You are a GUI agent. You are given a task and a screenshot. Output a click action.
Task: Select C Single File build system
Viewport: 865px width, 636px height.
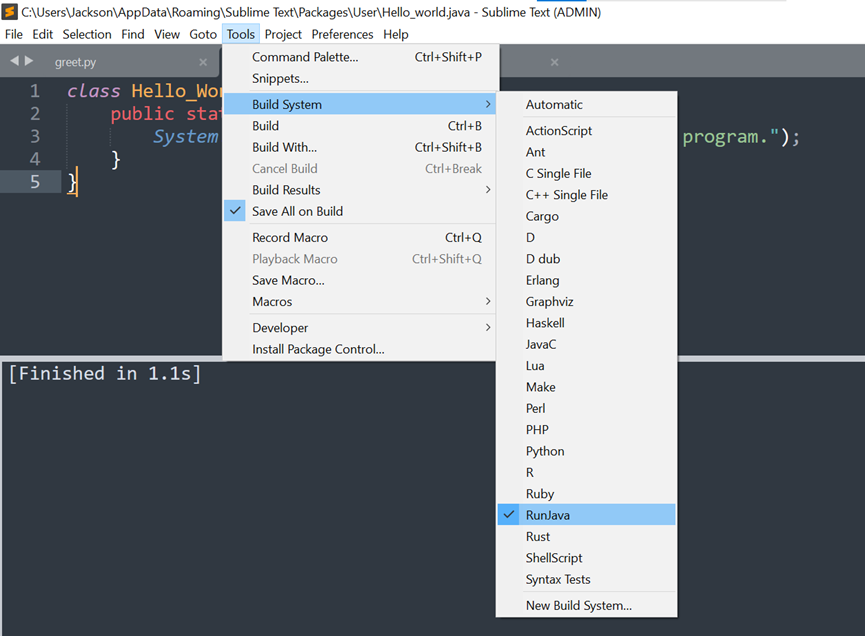click(586, 173)
